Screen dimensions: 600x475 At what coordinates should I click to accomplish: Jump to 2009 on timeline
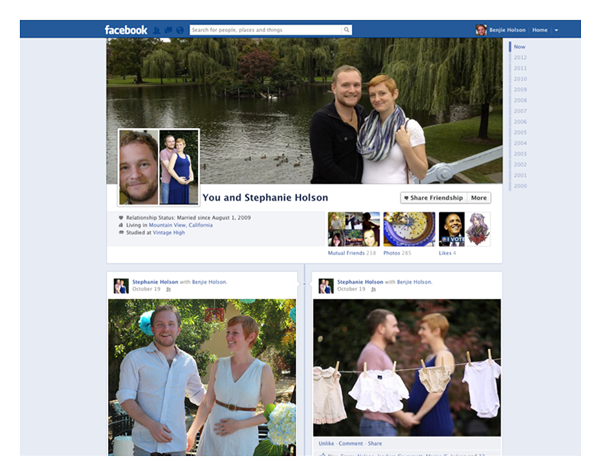(x=520, y=90)
